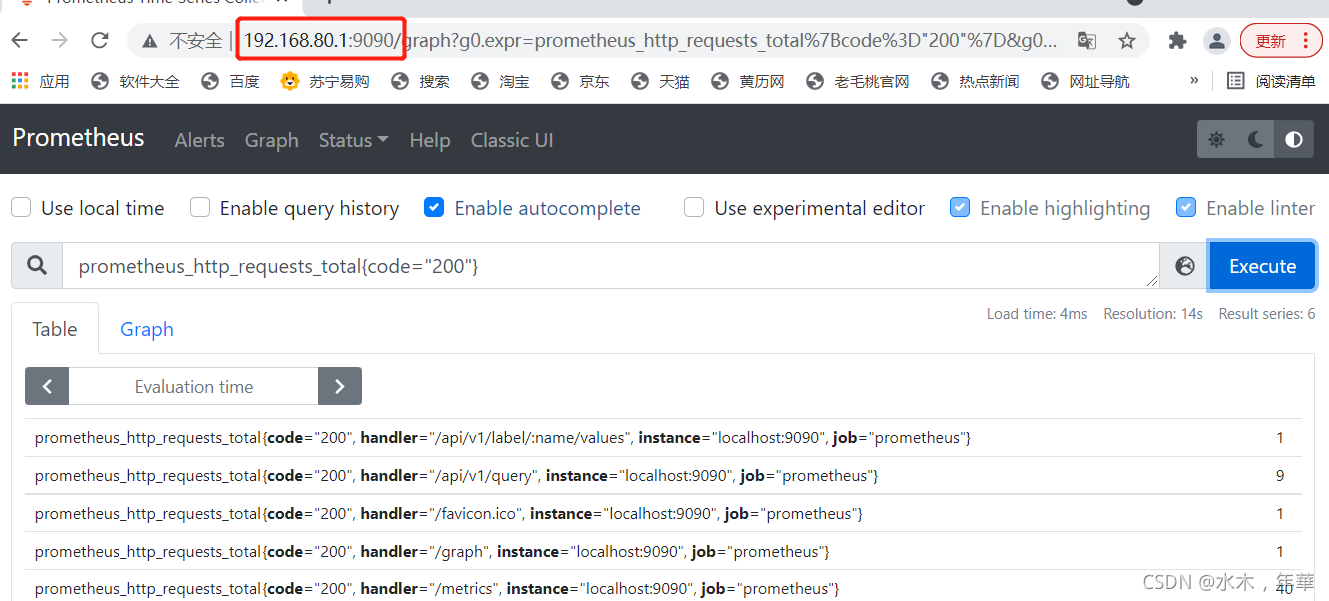This screenshot has height=601, width=1329.
Task: Click the Prometheus brand logo text
Action: tap(78, 138)
